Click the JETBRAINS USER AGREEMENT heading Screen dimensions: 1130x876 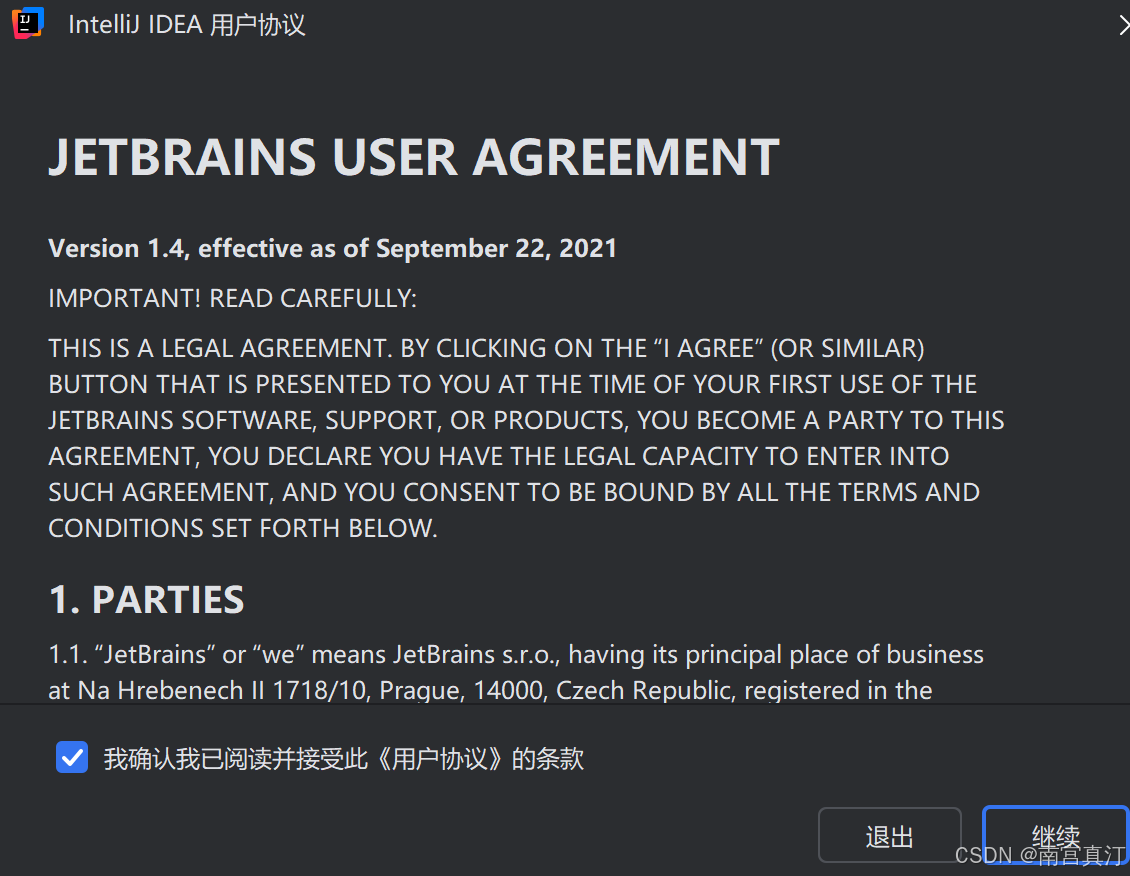[414, 157]
